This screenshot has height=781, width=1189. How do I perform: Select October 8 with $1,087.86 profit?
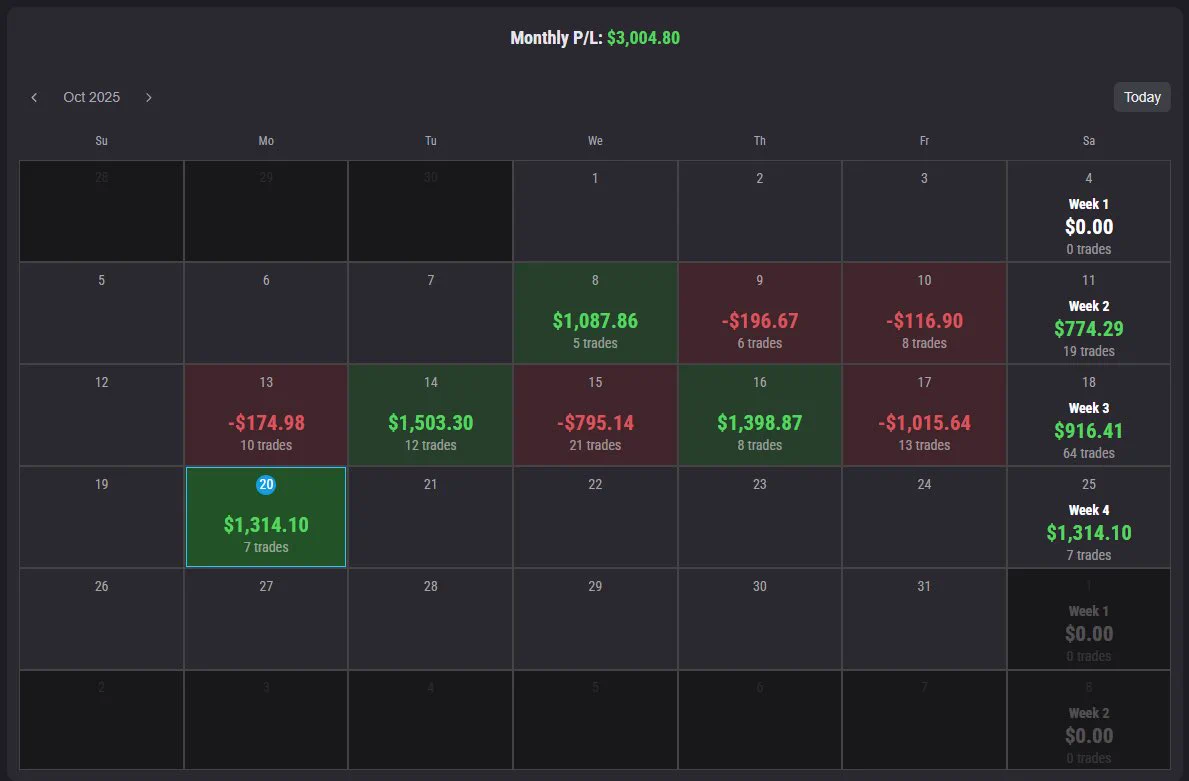[595, 313]
